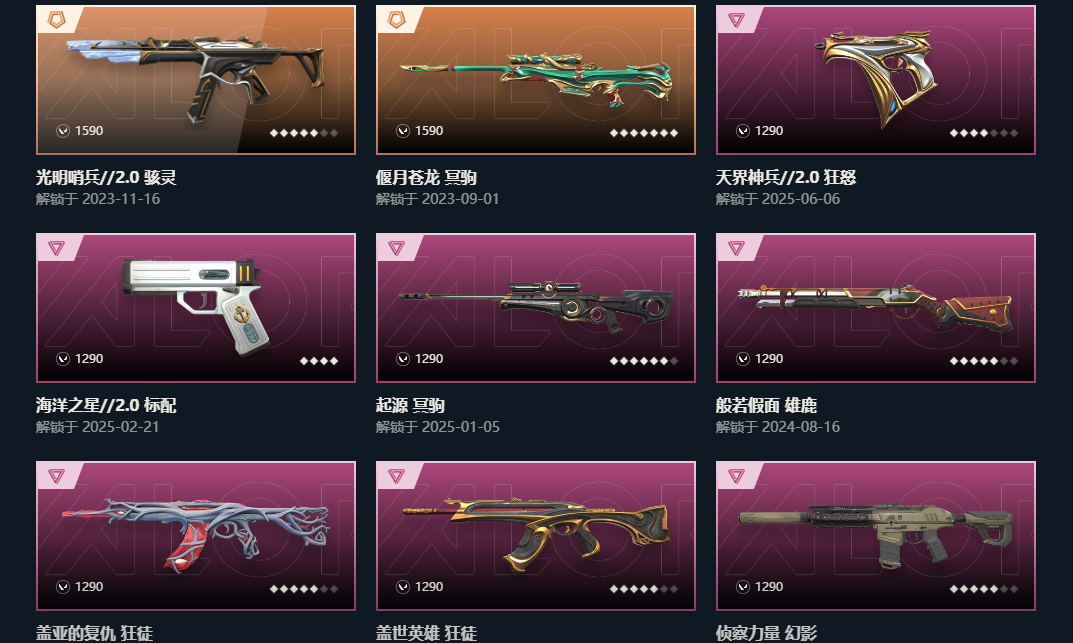Select the 天界神兵//2.0 狂怒 pistol image
Screen dimensions: 1073x643
click(877, 77)
